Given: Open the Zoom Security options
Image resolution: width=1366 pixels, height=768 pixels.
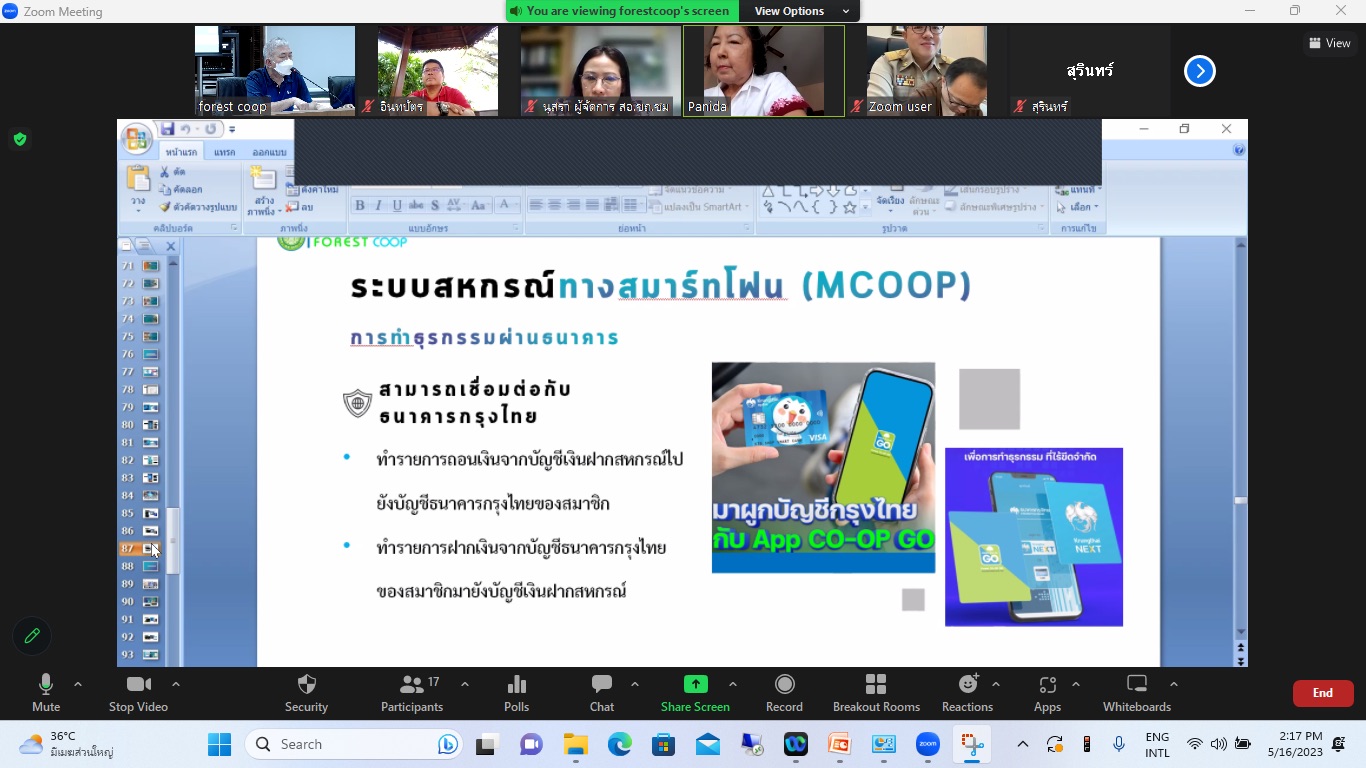Looking at the screenshot, I should coord(306,693).
